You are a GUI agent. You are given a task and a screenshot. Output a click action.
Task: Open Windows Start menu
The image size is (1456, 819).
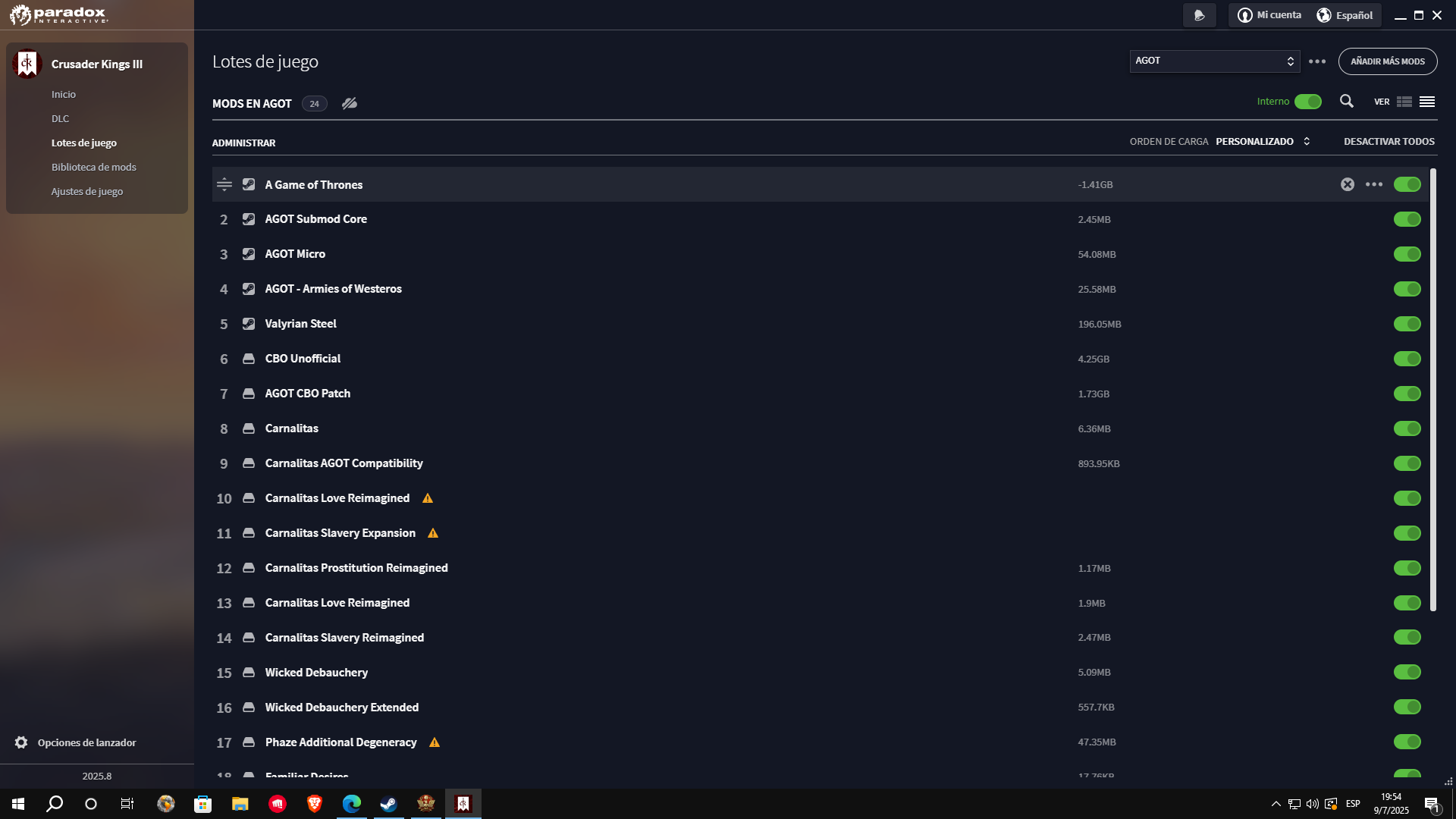pyautogui.click(x=18, y=804)
